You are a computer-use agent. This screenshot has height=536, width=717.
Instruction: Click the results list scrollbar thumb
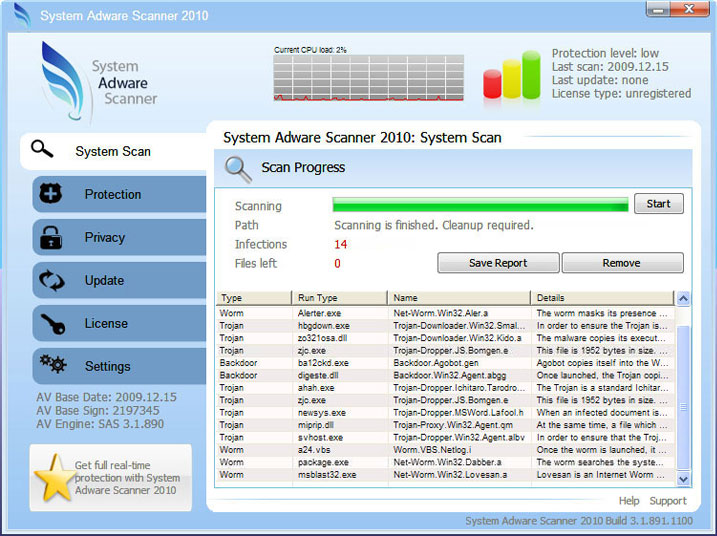point(683,397)
